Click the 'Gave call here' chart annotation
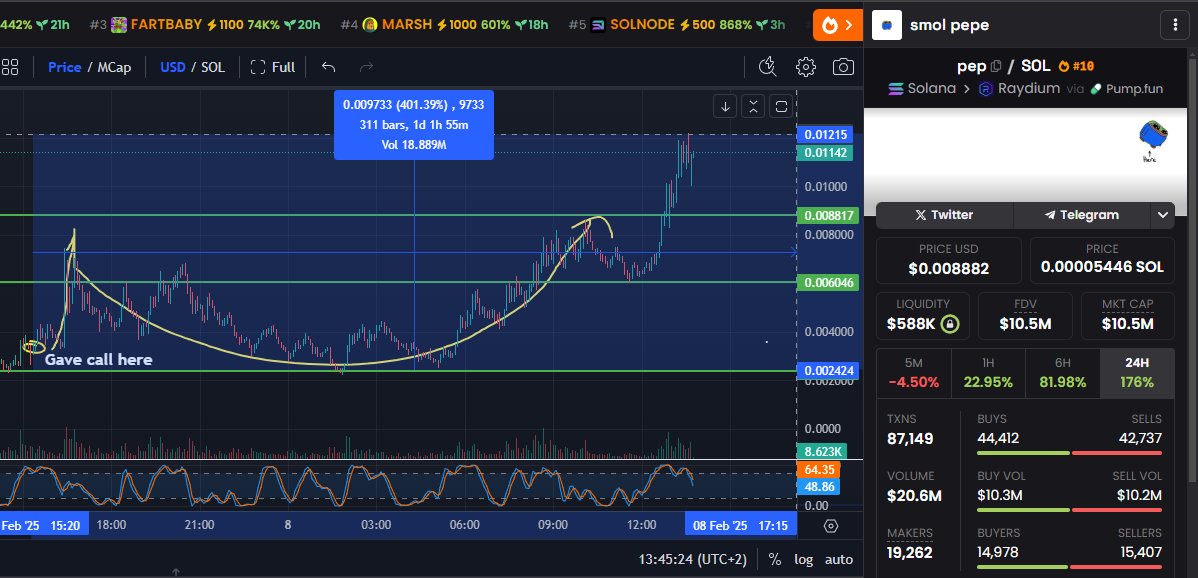The height and width of the screenshot is (578, 1198). (99, 360)
